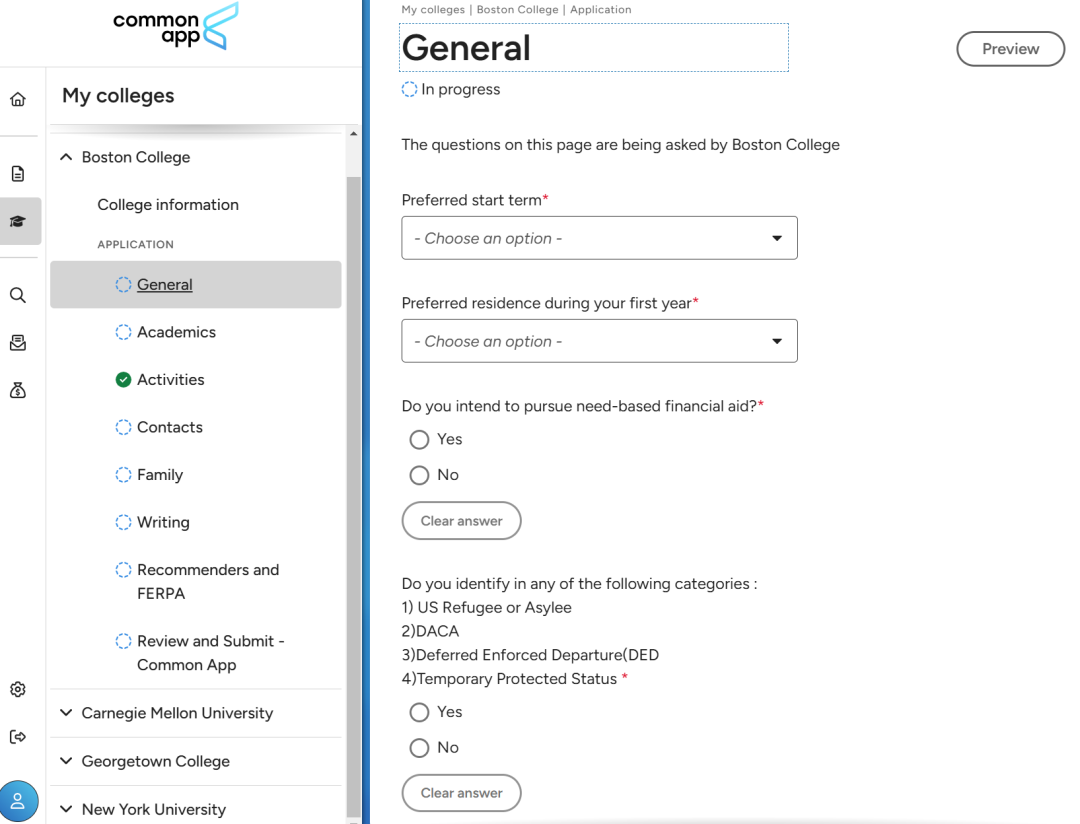Click the In progress status circle under General heading
Image resolution: width=1080 pixels, height=824 pixels.
tap(409, 90)
